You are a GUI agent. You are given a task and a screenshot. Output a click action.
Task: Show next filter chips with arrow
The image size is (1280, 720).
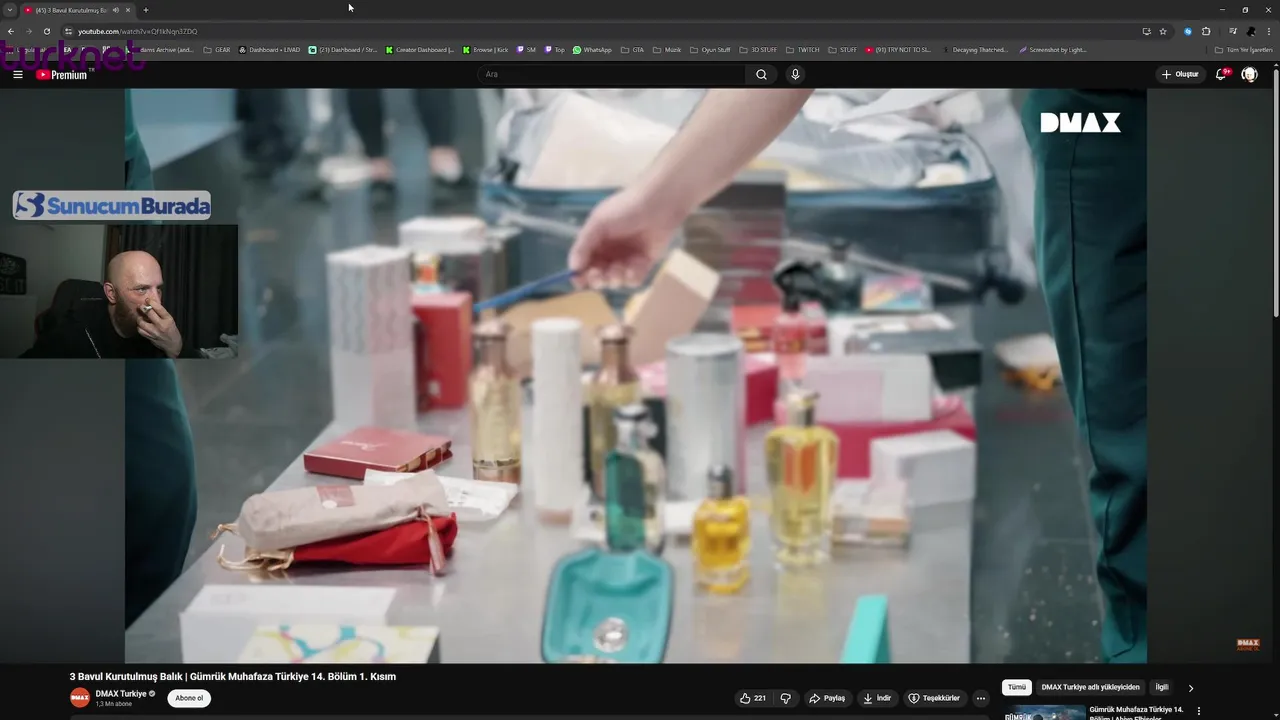[x=1190, y=688]
